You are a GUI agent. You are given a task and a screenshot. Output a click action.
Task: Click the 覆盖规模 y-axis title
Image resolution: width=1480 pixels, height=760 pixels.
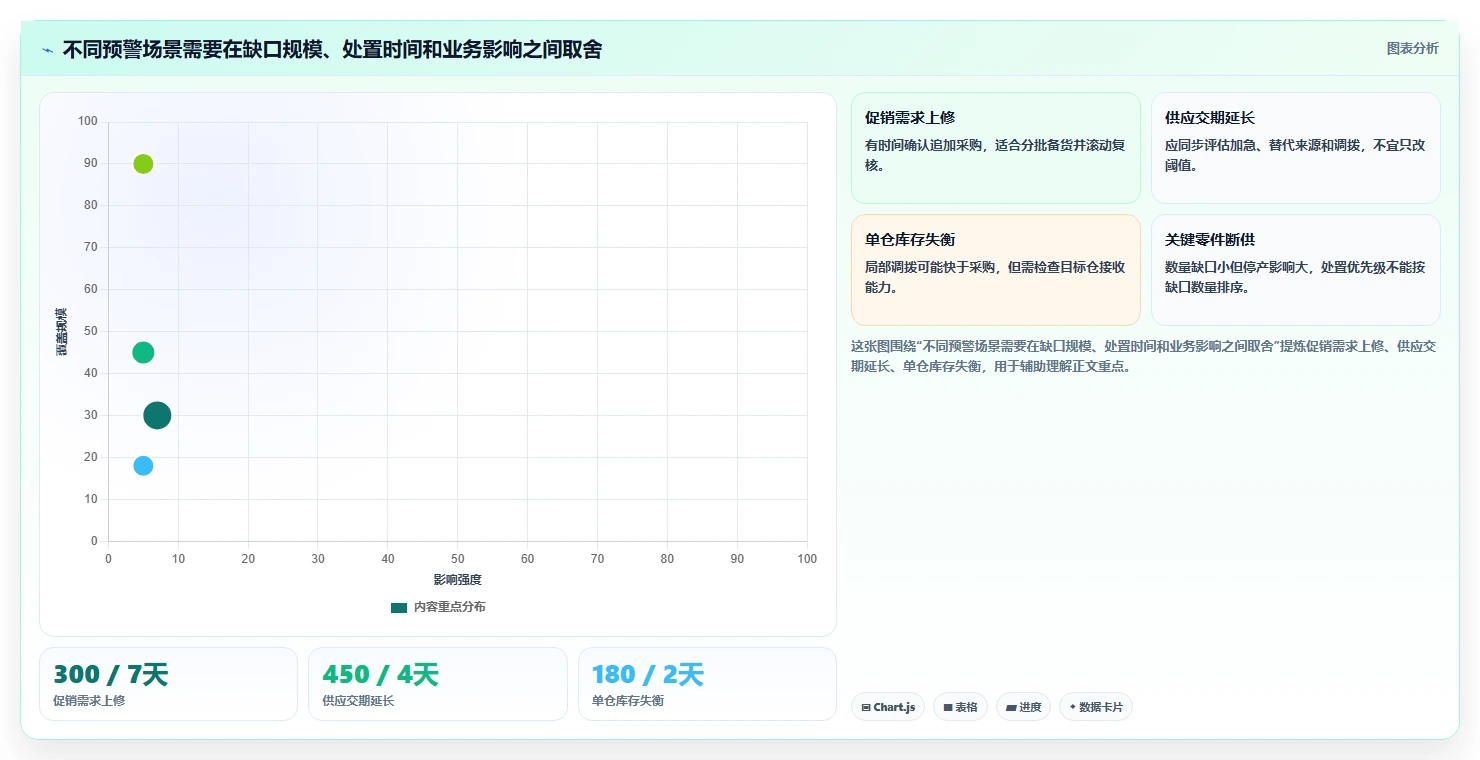tap(61, 332)
